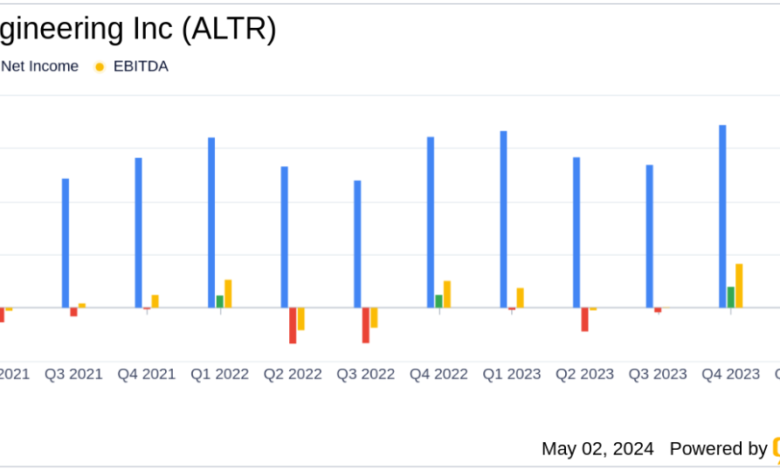This screenshot has height=470, width=780.
Task: Click the red net loss bar for Q2 2022
Action: (293, 326)
